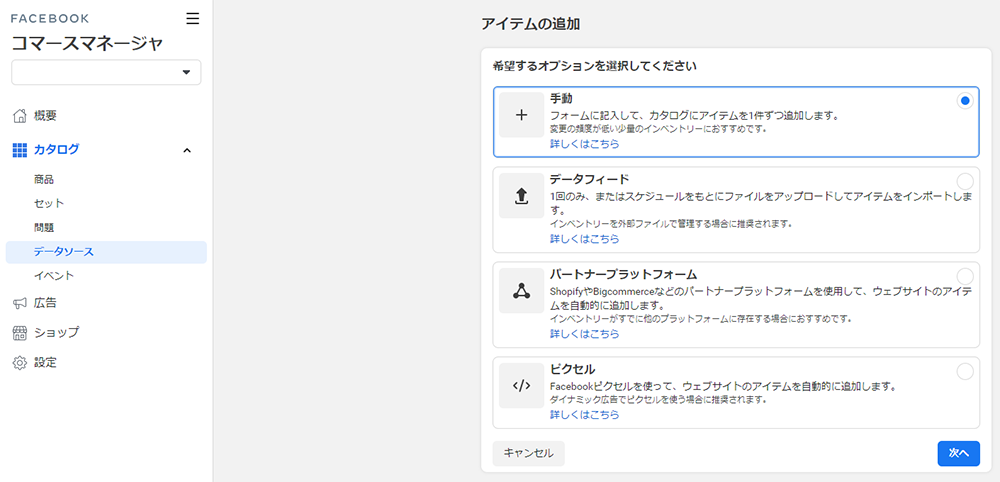Screen dimensions: 1000x482
Task: Open the account selector dropdown
Action: 106,72
